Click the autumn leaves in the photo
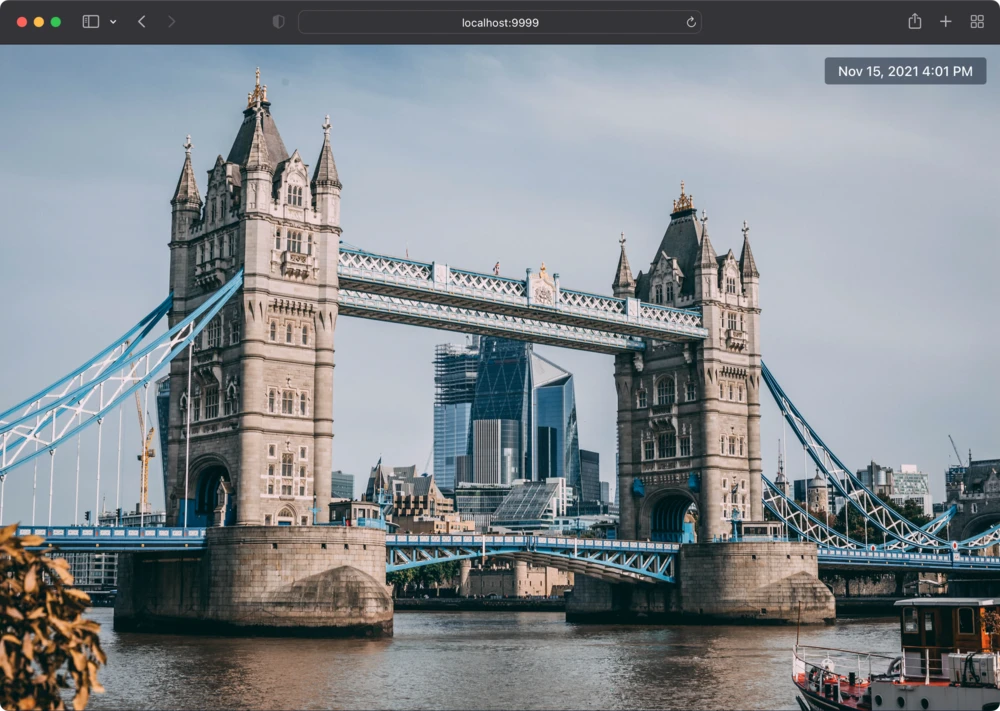Image resolution: width=1000 pixels, height=711 pixels. (45, 620)
